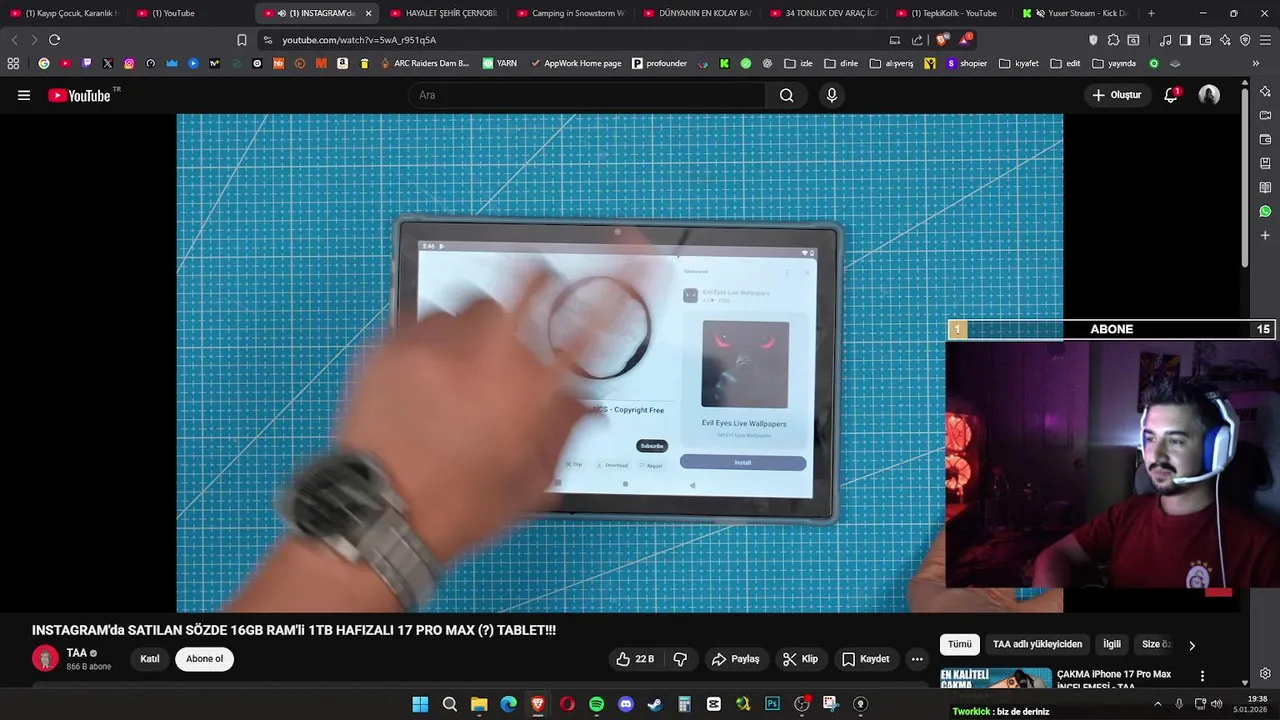The image size is (1280, 720).
Task: Open share page icon in address bar
Action: 917,40
